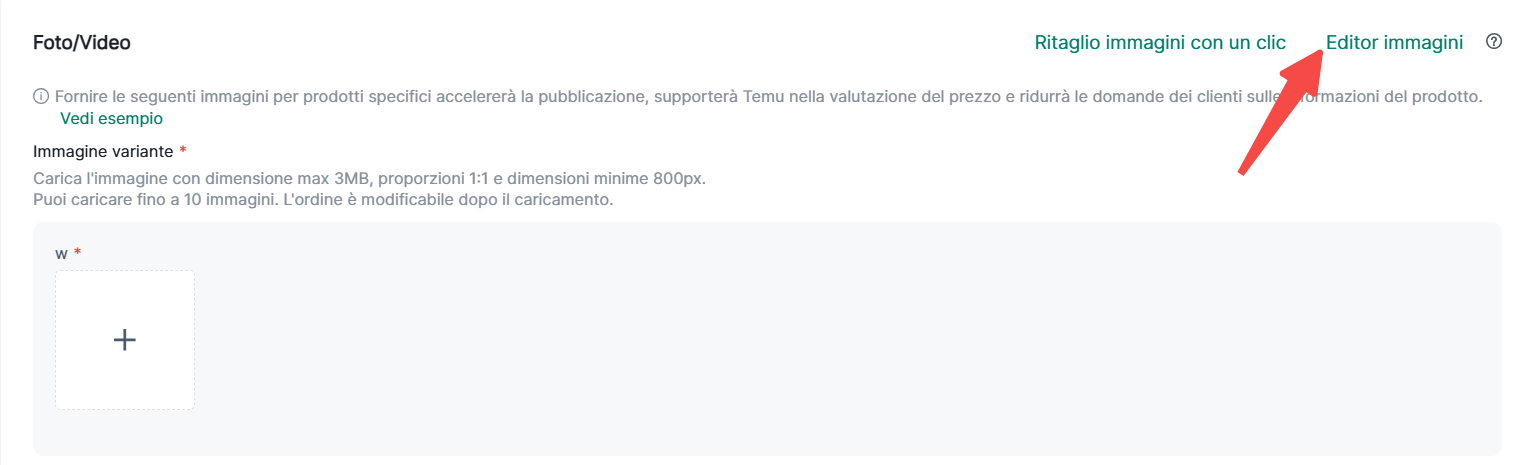Click the question mark help icon
The width and height of the screenshot is (1515, 465).
coord(1494,42)
